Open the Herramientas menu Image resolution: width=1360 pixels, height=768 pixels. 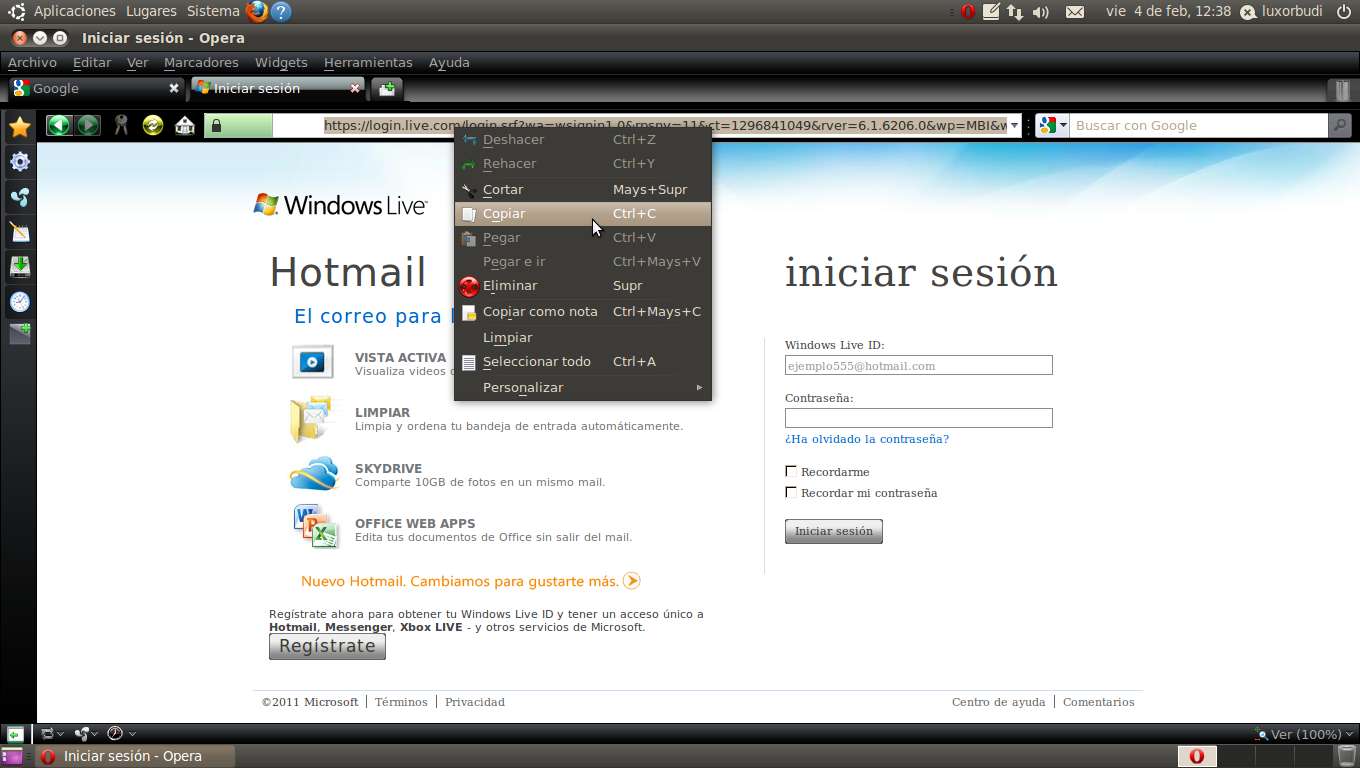pos(368,62)
